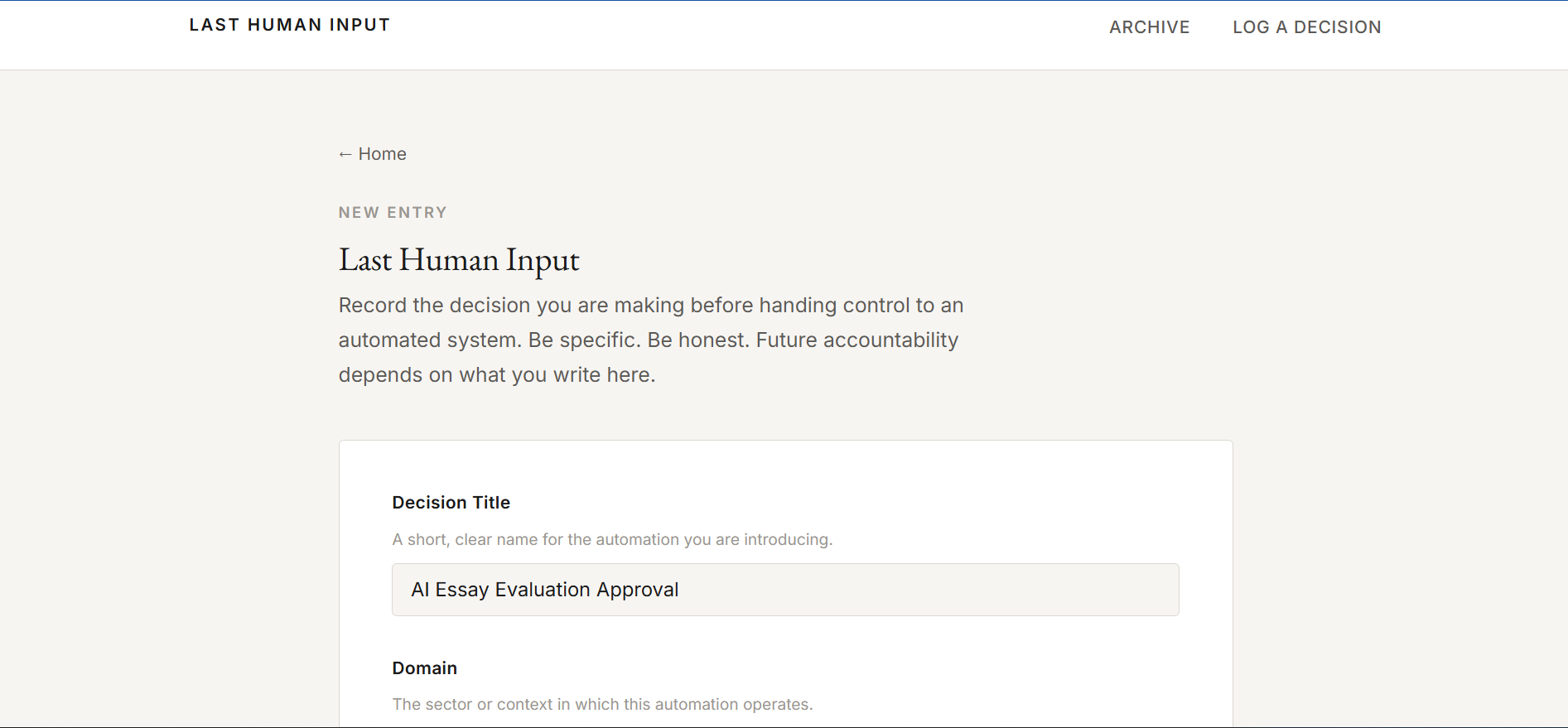Open the ARCHIVE navigation item
1568x728 pixels.
1149,27
